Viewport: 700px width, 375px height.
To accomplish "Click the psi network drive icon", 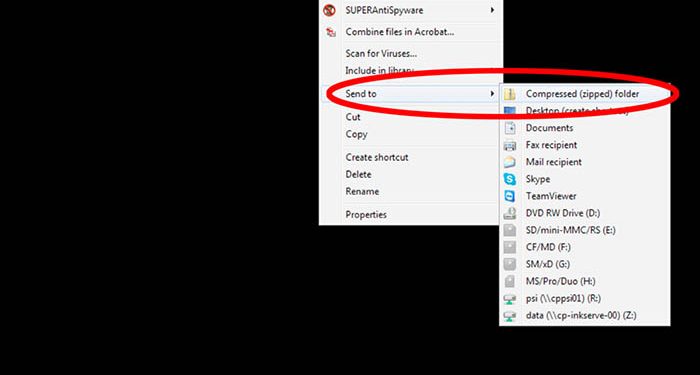I will 509,299.
